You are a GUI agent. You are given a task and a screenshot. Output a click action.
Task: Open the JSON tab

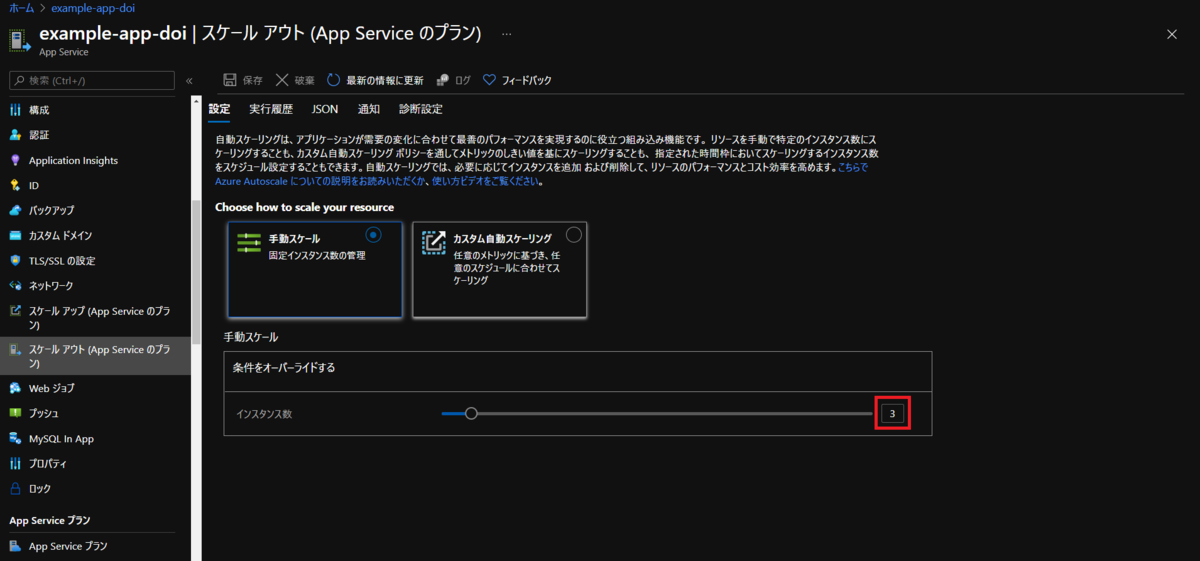(x=325, y=109)
